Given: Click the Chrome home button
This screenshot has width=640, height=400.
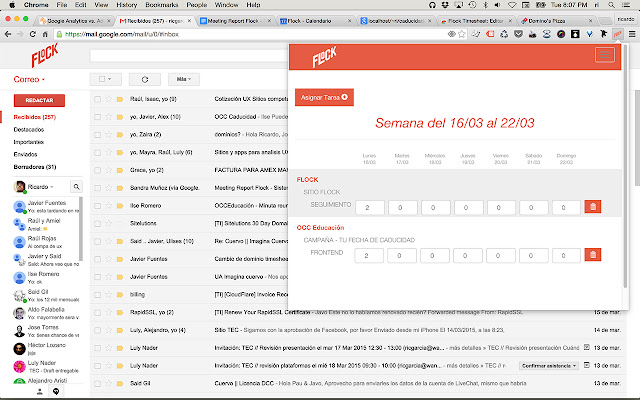Looking at the screenshot, I should coord(45,34).
